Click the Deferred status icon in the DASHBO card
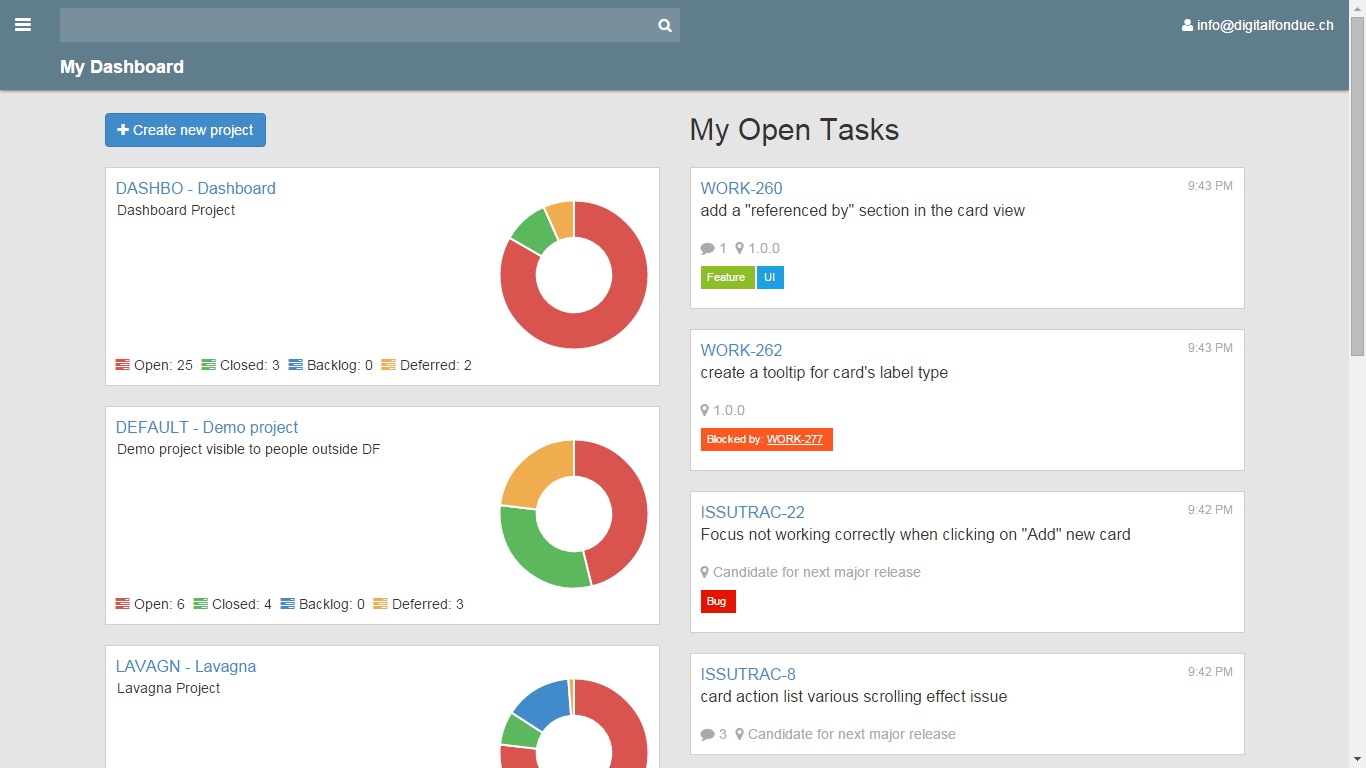This screenshot has height=768, width=1366. pyautogui.click(x=389, y=365)
